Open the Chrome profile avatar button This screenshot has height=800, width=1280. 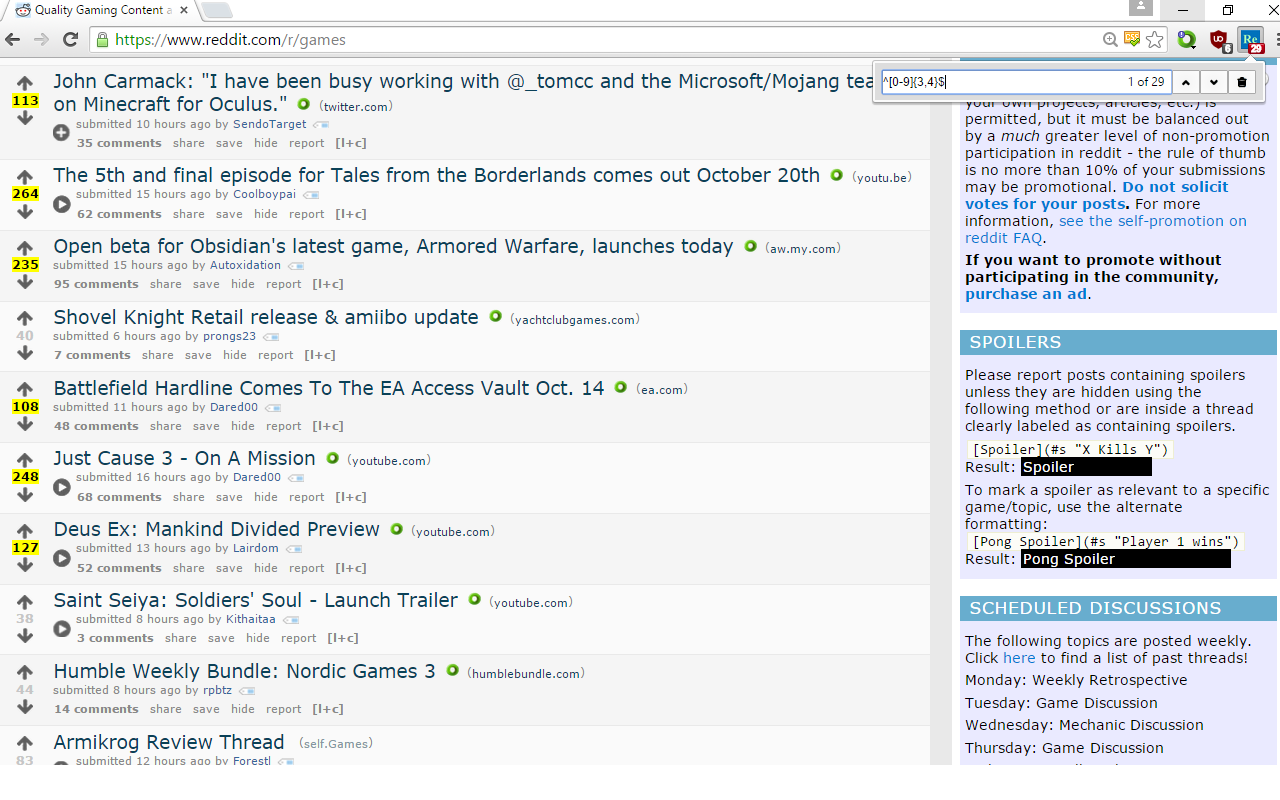[1140, 8]
